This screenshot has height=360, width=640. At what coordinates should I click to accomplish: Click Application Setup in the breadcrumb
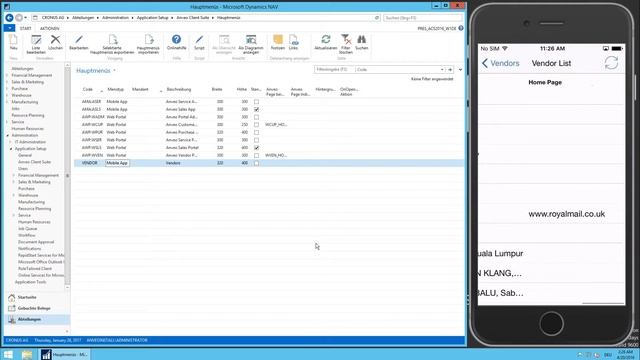152,18
